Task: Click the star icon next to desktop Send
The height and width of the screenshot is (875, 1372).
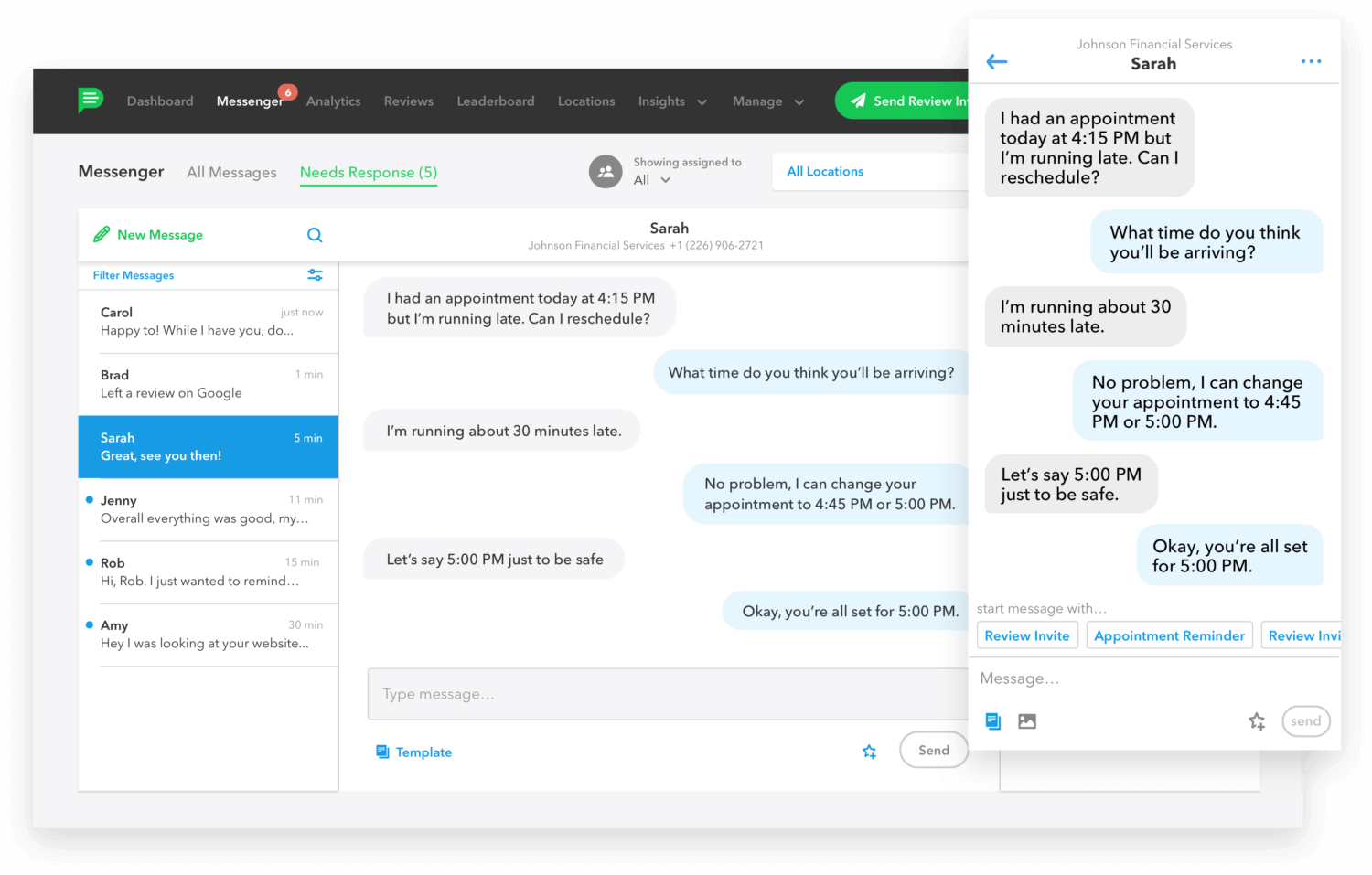Action: tap(869, 752)
